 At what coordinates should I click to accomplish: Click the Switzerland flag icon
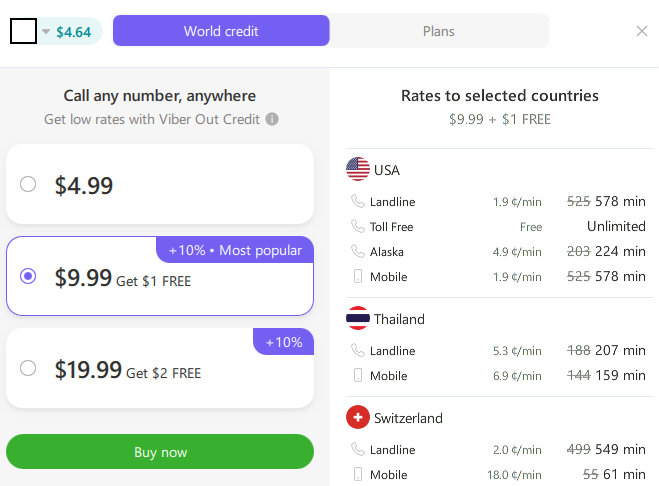point(358,417)
